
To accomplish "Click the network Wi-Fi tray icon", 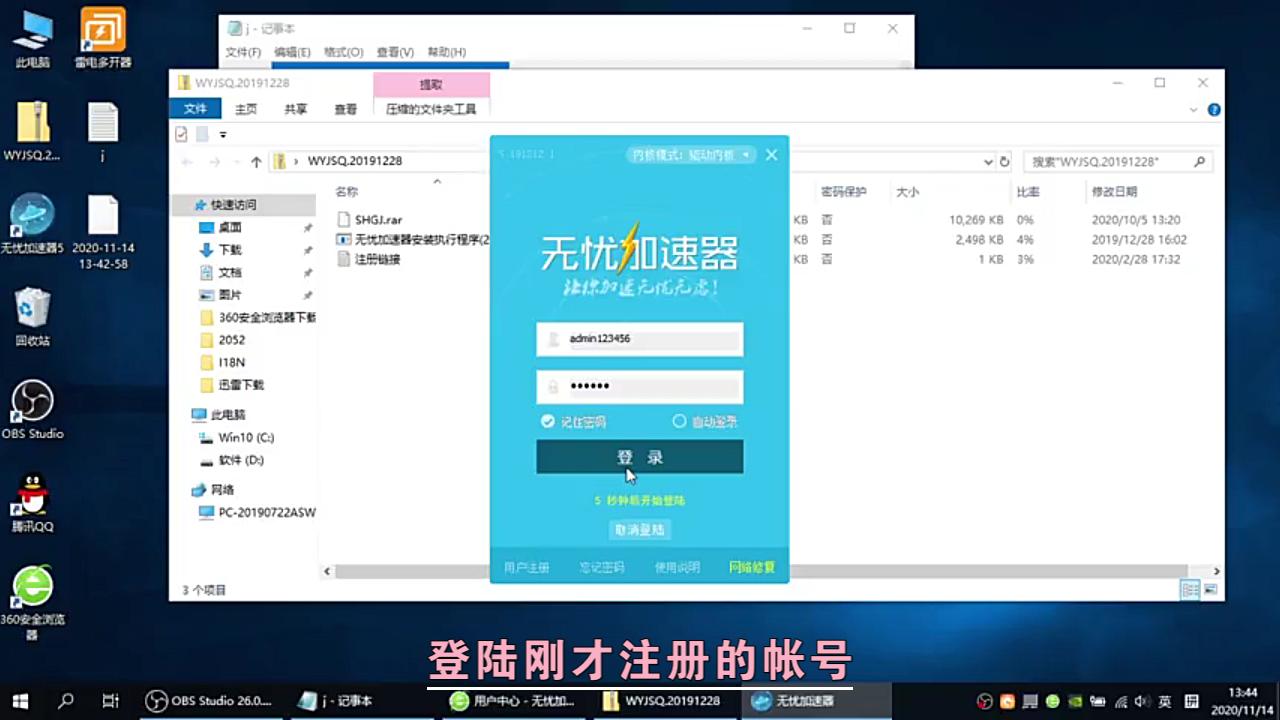I will tap(1120, 701).
